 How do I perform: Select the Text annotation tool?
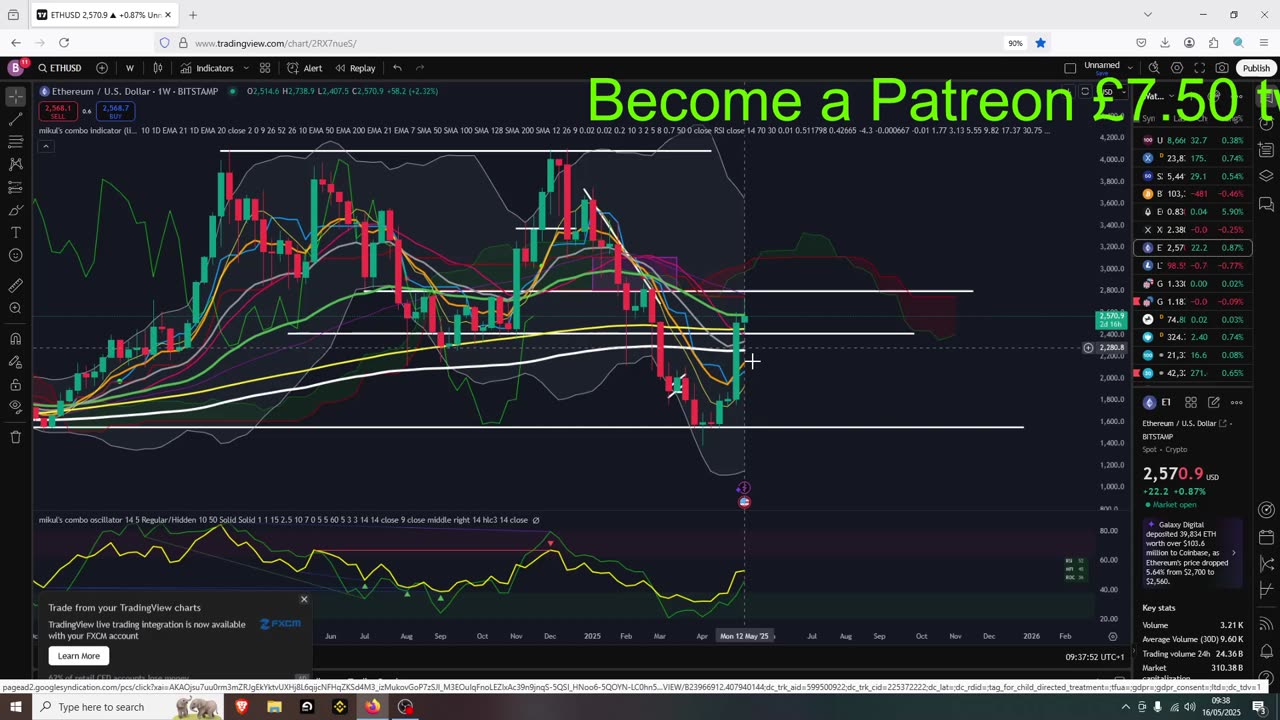[x=15, y=232]
